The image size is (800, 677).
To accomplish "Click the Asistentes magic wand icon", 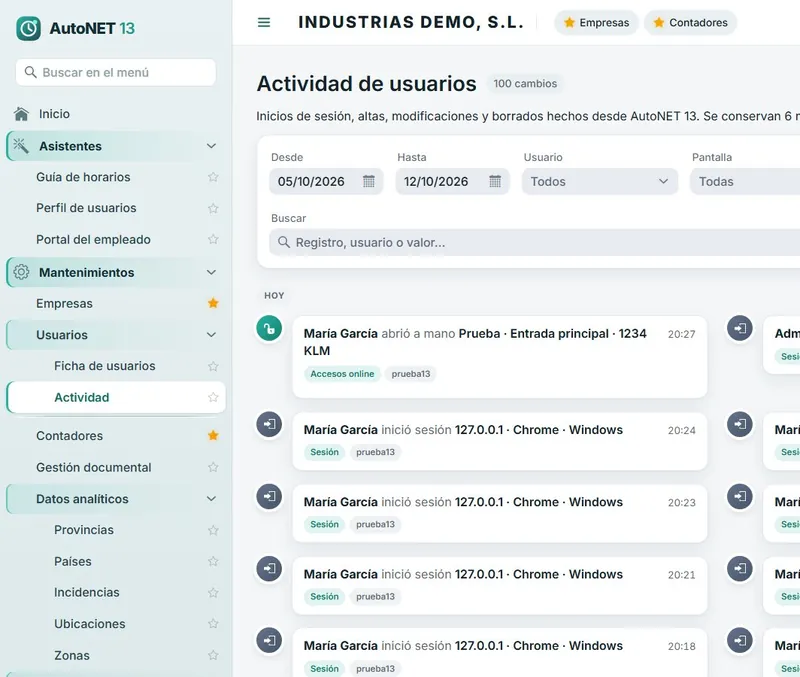I will tap(21, 146).
